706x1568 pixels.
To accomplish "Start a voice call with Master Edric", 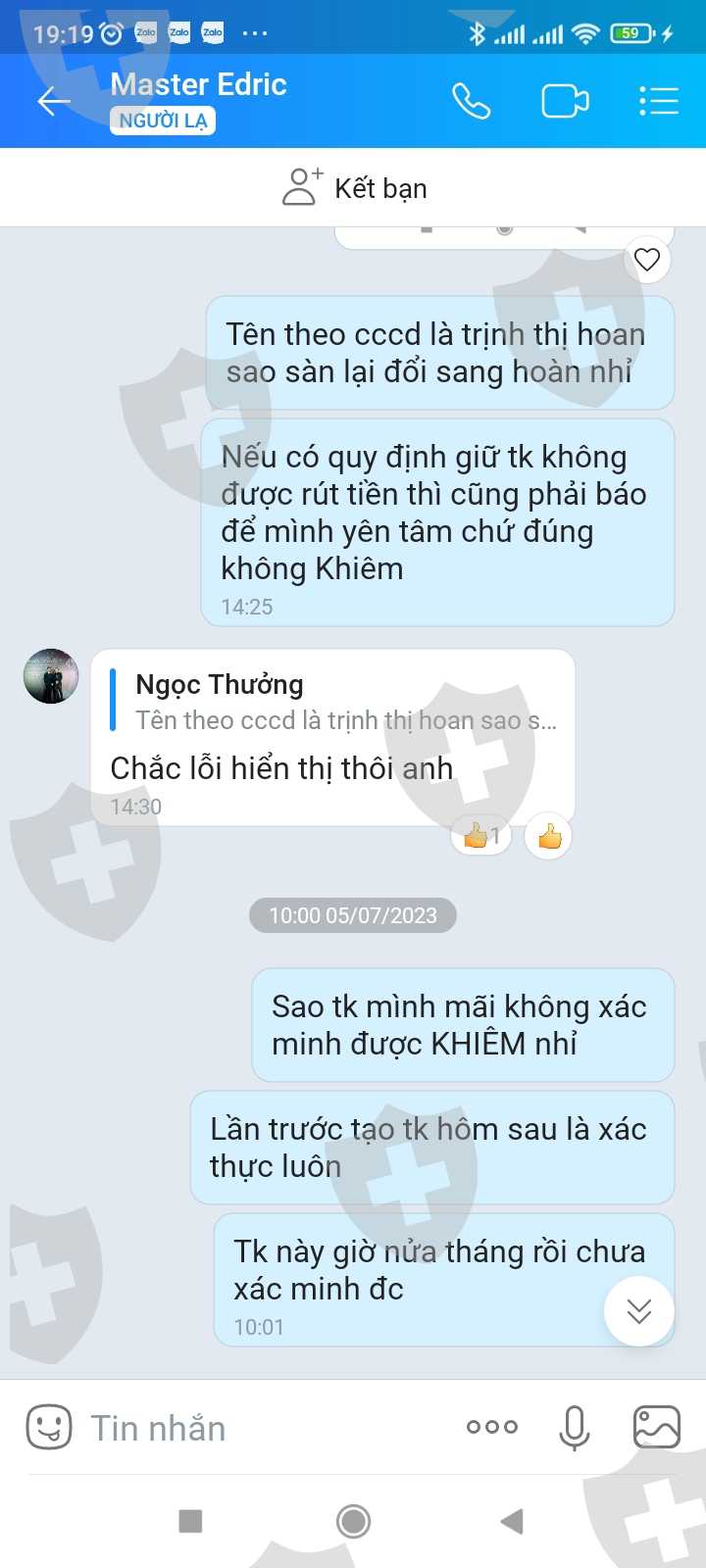I will point(471,101).
